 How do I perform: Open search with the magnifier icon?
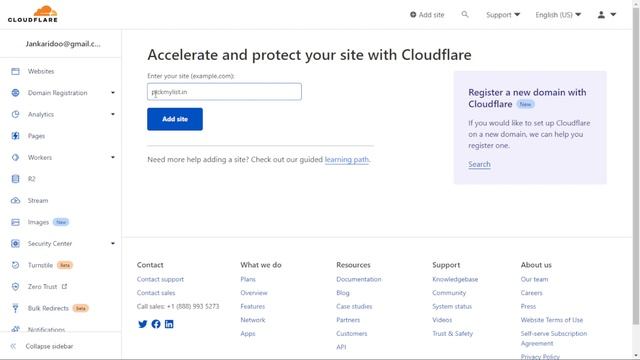point(465,14)
